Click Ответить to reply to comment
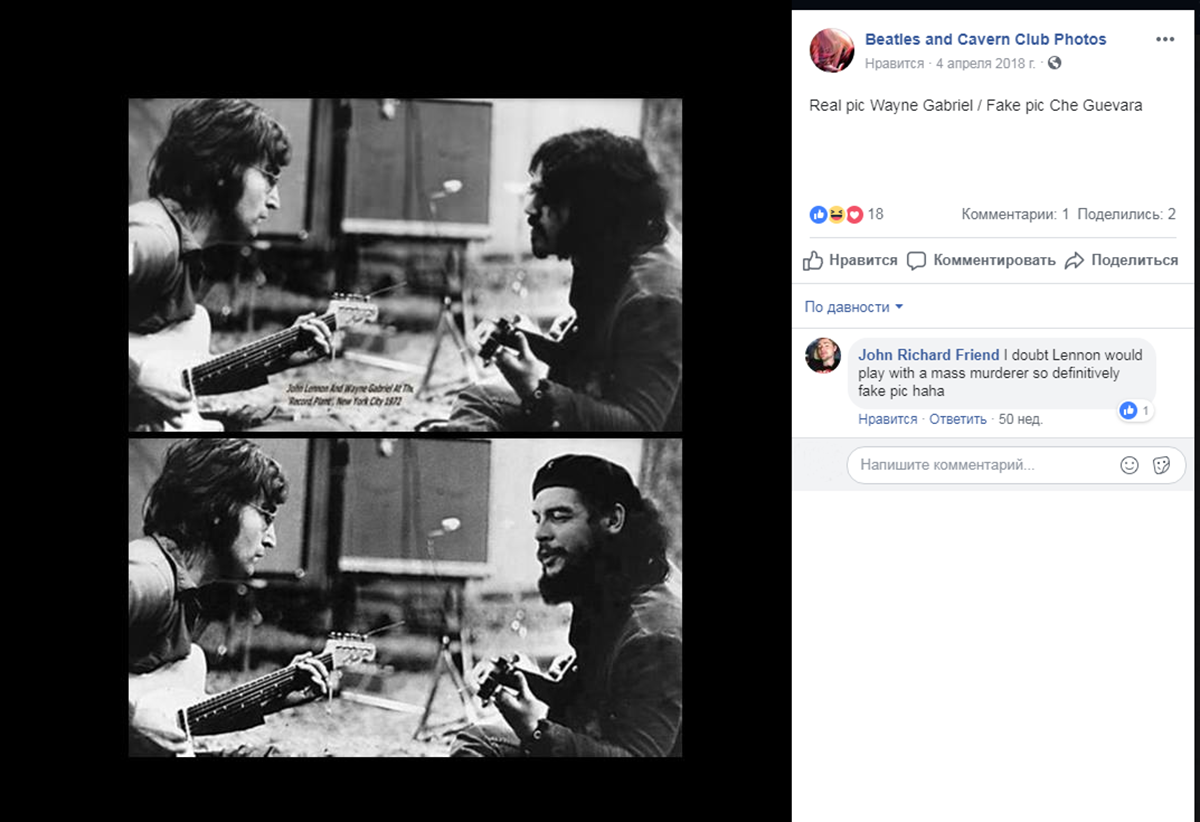This screenshot has height=822, width=1200. pyautogui.click(x=958, y=419)
